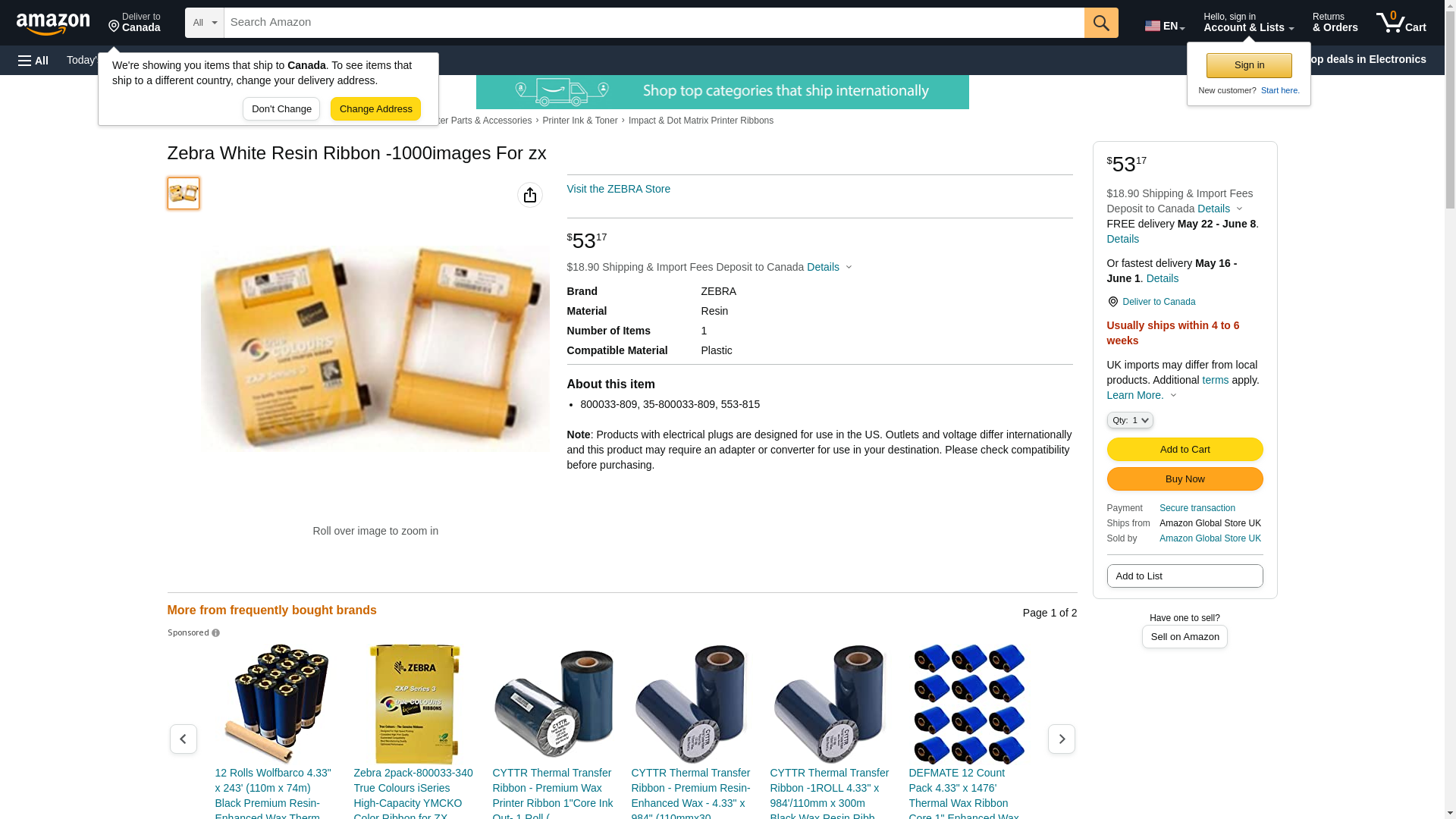1456x819 pixels.
Task: Open the shopping cart icon
Action: coord(1401,23)
